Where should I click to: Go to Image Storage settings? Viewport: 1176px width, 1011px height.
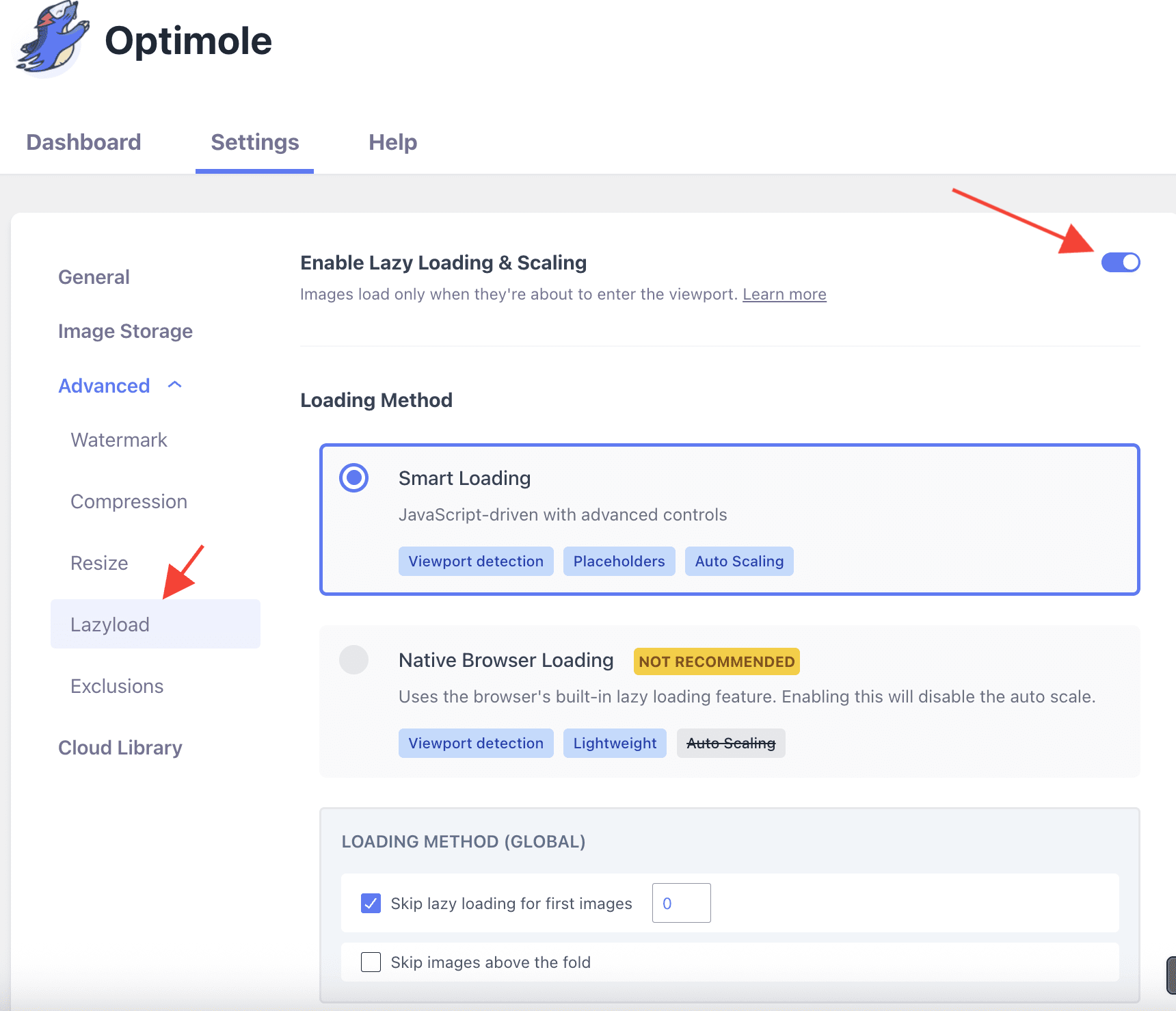click(125, 331)
